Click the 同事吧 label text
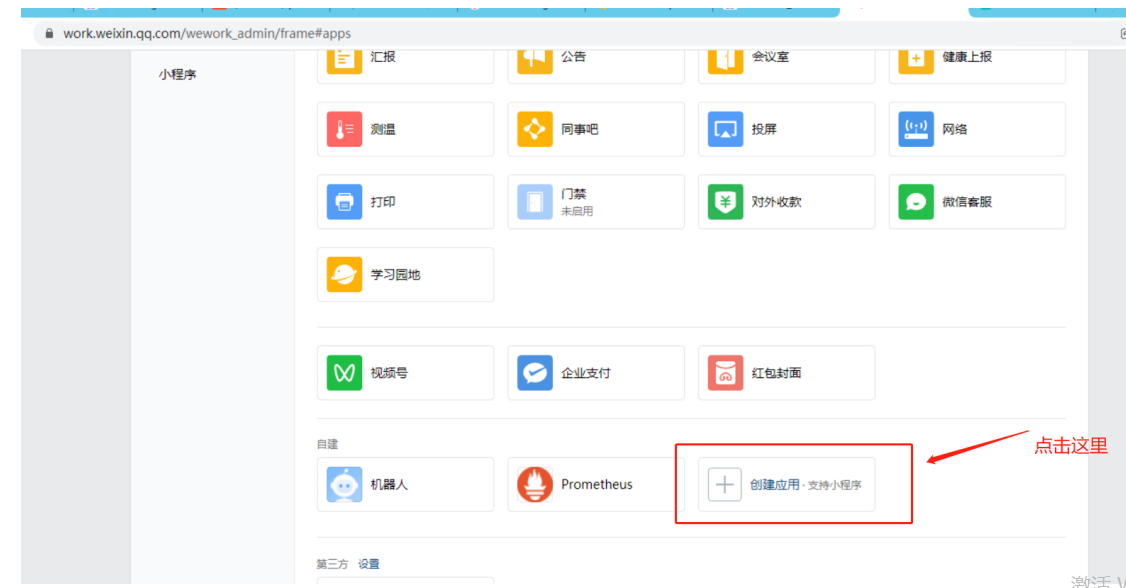 580,129
